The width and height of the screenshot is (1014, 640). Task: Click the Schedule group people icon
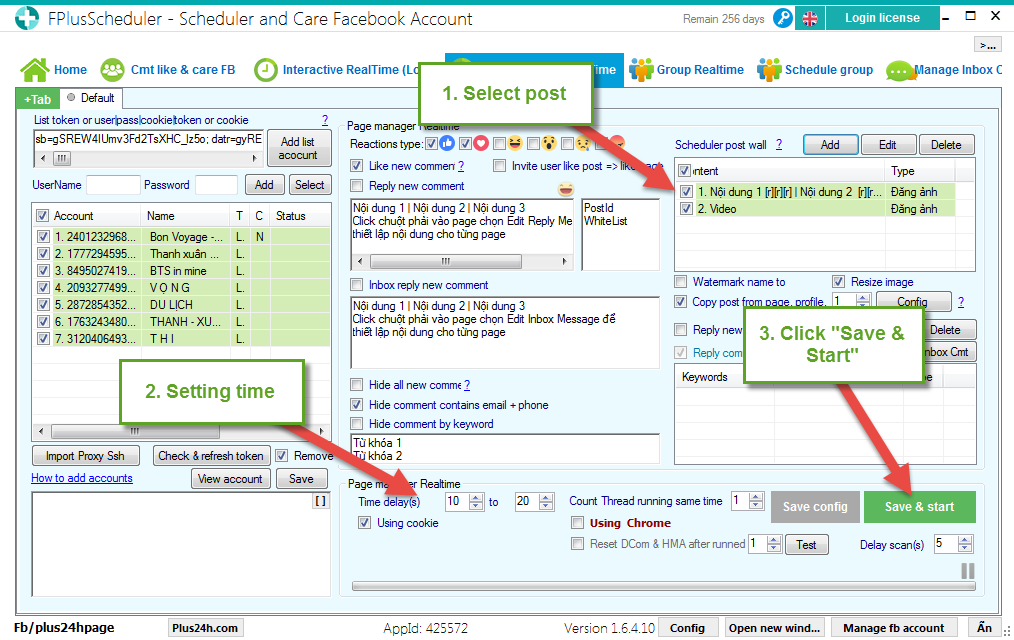tap(769, 70)
